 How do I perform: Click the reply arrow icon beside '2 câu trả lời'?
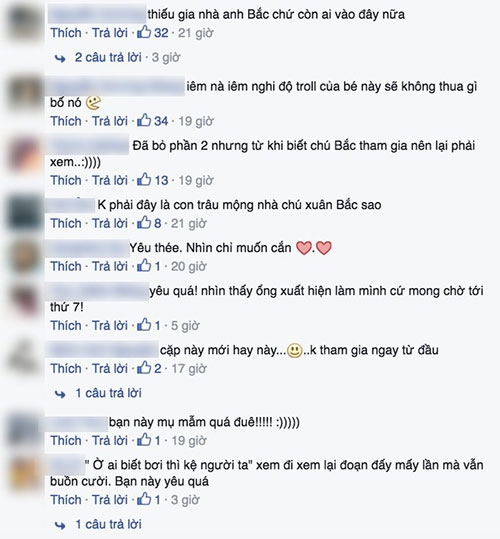click(60, 59)
